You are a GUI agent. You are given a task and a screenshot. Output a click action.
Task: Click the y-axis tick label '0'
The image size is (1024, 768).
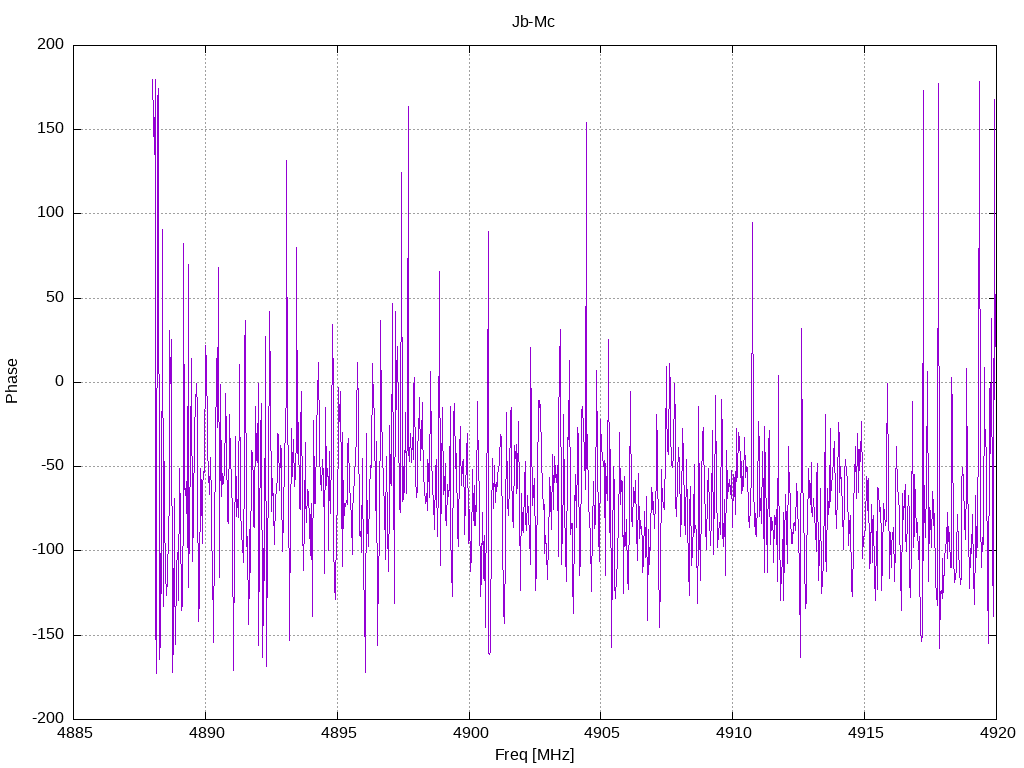click(x=60, y=382)
